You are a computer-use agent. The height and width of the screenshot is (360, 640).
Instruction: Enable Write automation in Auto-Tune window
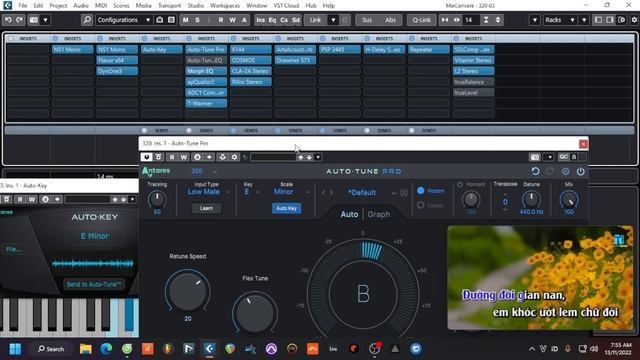pyautogui.click(x=184, y=157)
